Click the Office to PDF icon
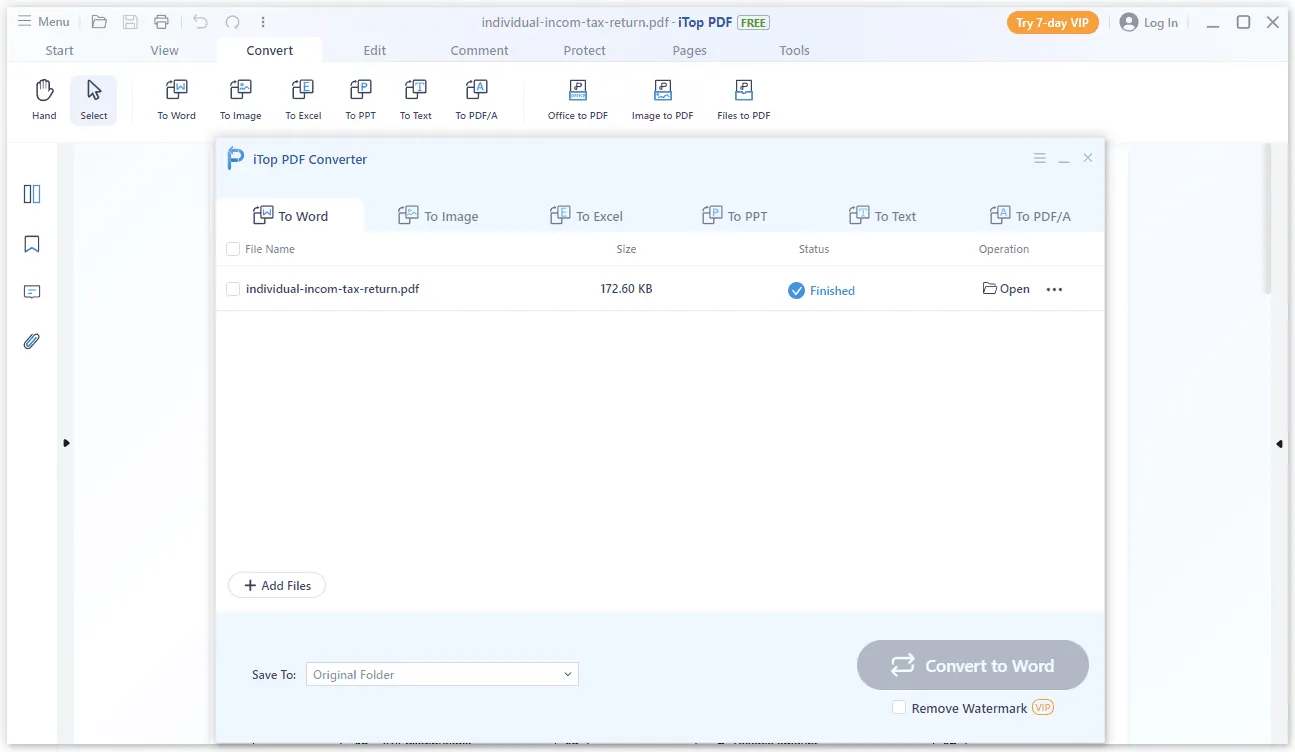 tap(577, 100)
